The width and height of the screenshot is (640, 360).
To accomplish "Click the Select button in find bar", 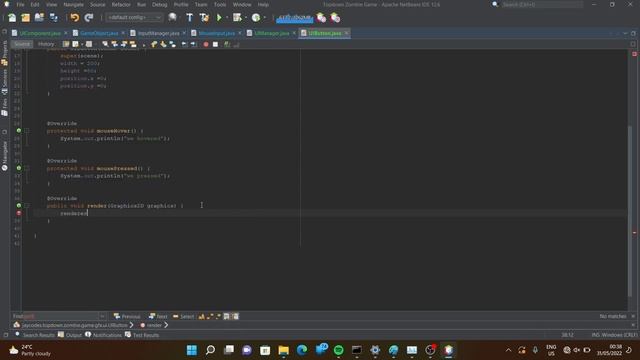I will [x=183, y=316].
